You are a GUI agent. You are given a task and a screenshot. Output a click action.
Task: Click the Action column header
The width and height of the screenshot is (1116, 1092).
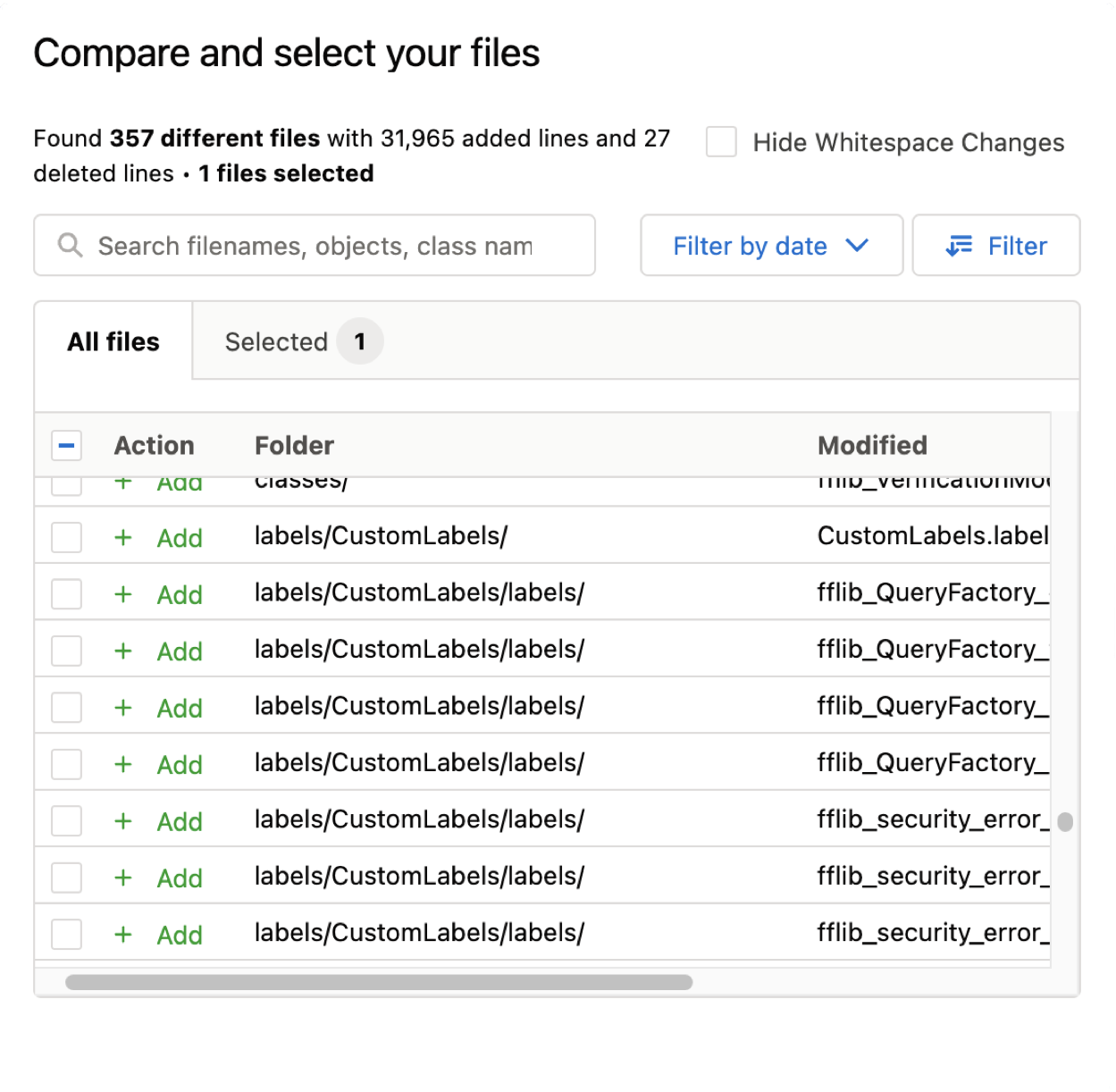(x=154, y=445)
